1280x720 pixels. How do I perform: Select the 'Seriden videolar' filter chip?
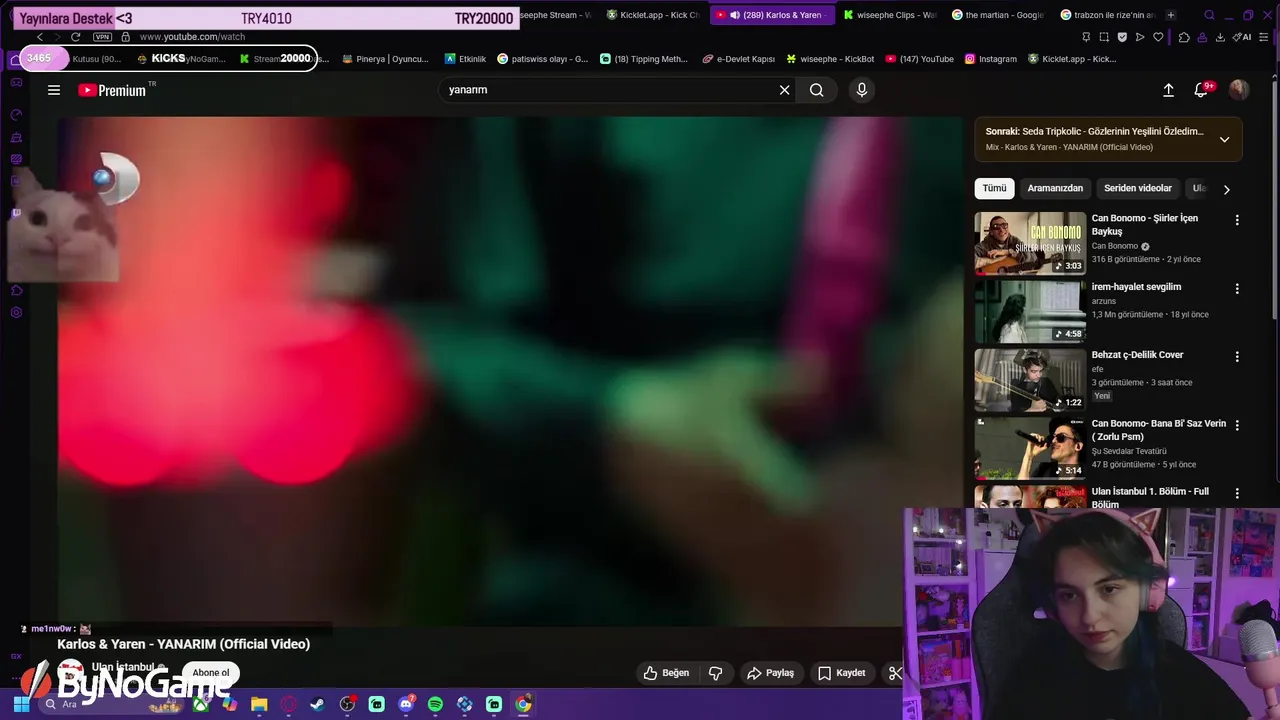1138,188
